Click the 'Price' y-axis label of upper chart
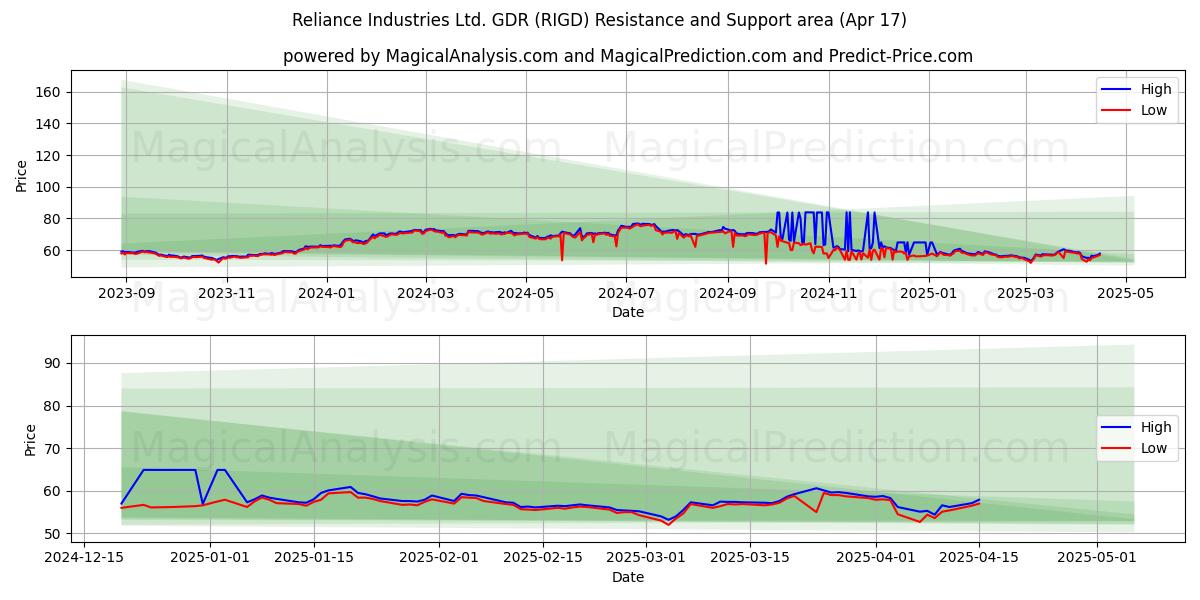The width and height of the screenshot is (1200, 600). coord(22,175)
